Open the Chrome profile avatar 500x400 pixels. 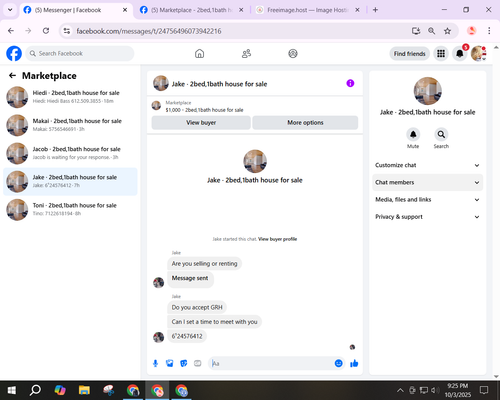pos(472,31)
